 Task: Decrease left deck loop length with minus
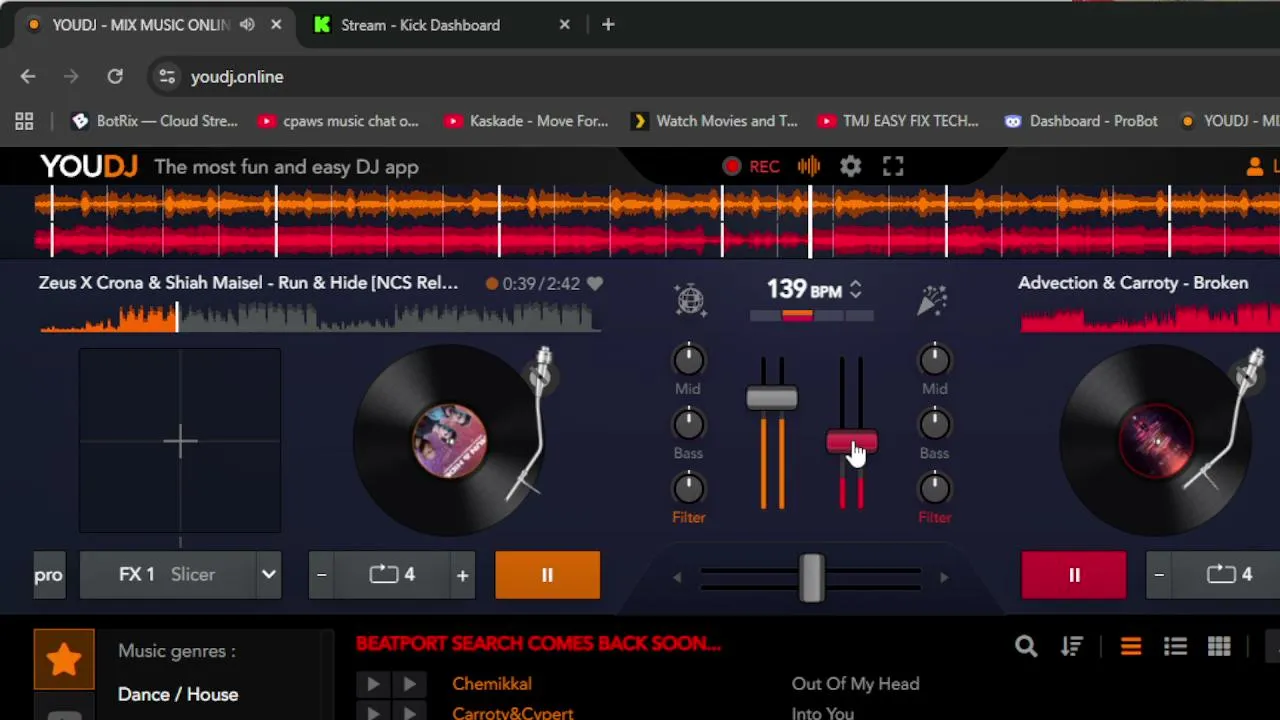click(322, 575)
